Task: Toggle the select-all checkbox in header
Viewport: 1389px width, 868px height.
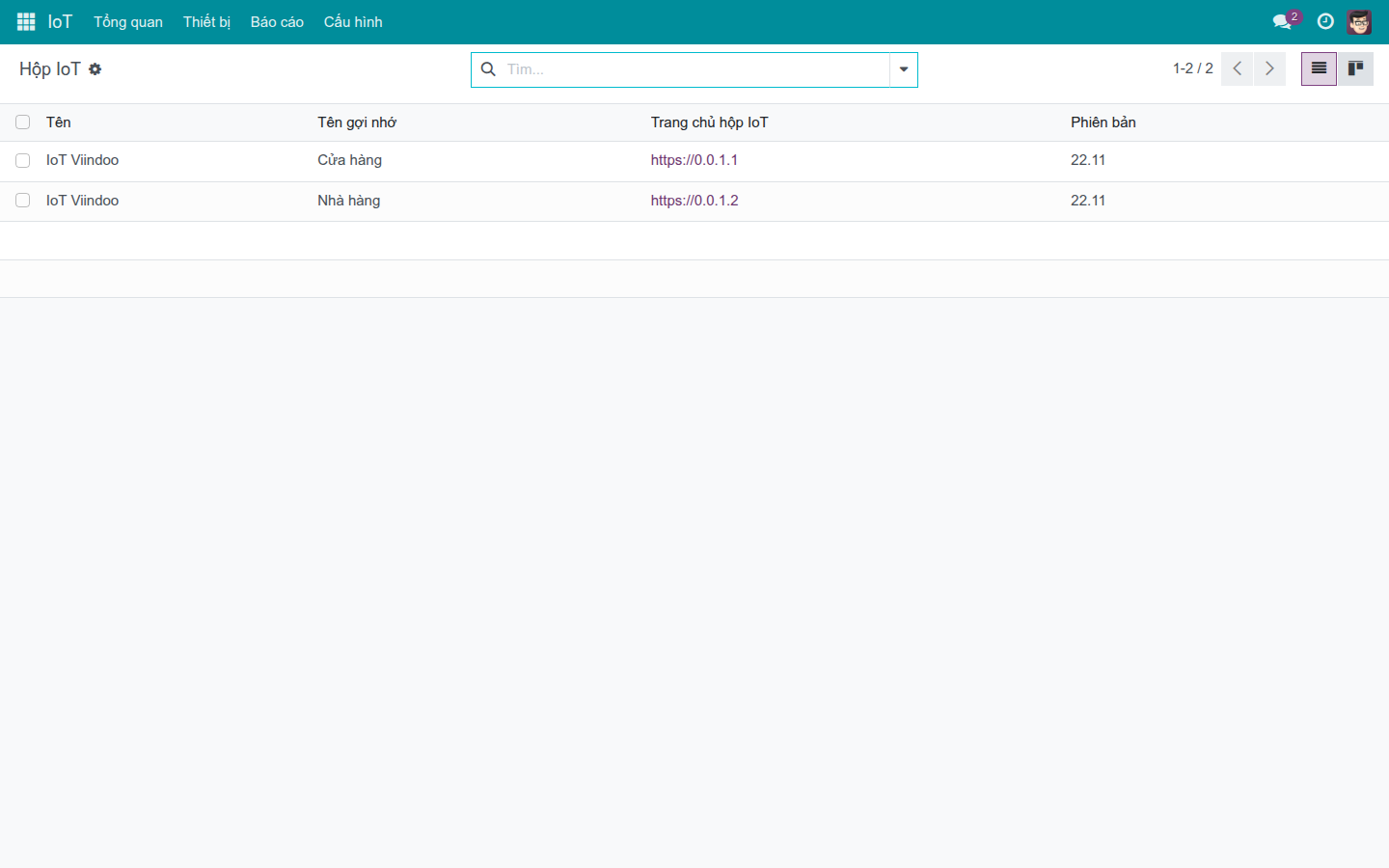Action: (23, 122)
